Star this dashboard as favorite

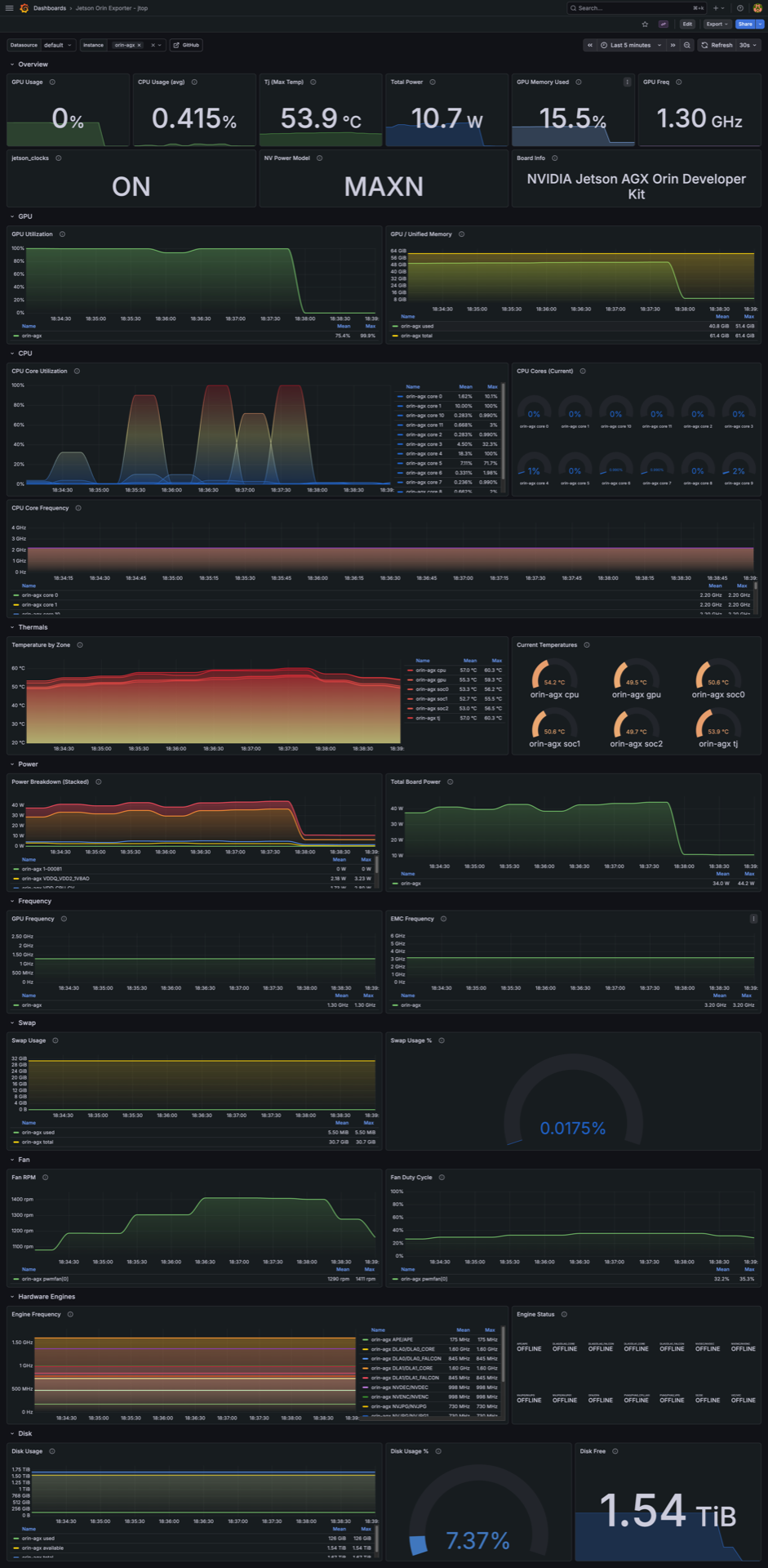[x=645, y=24]
